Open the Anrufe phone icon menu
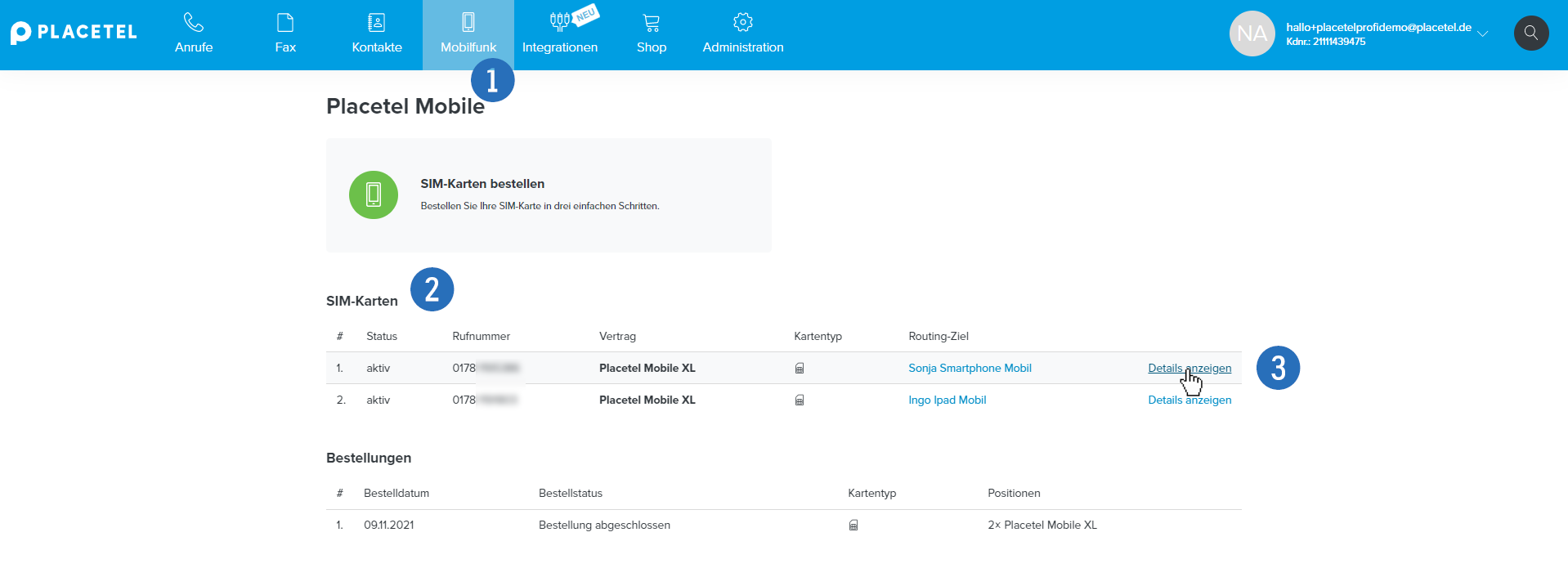This screenshot has width=1568, height=577. [194, 22]
